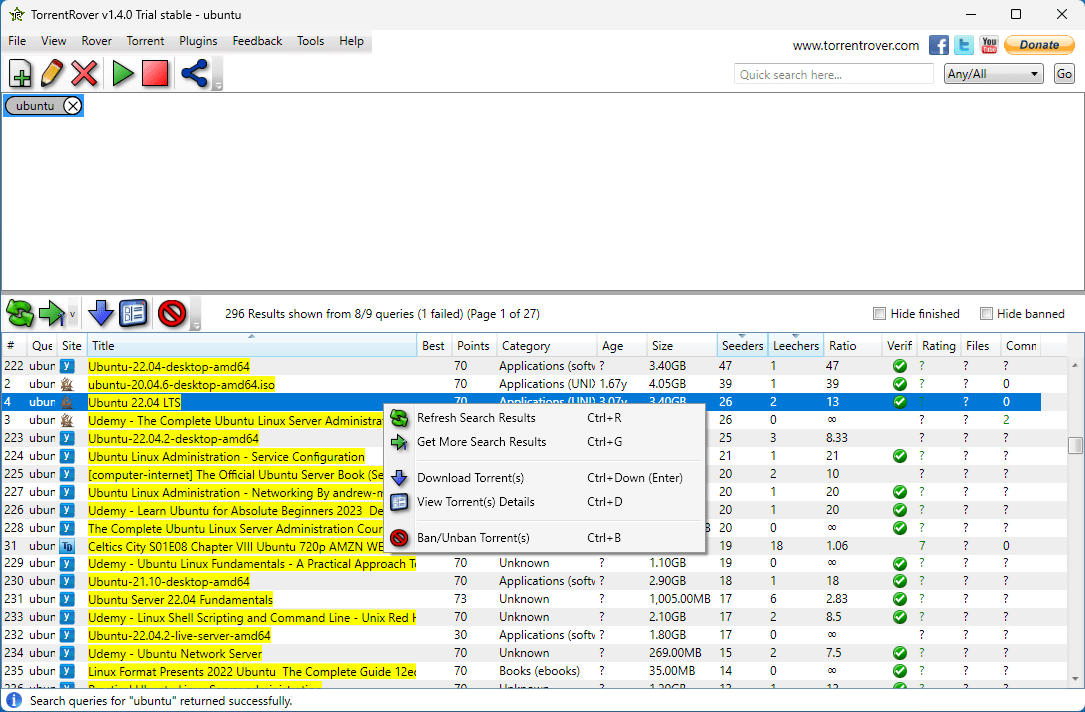Choose Refresh Search Results in context menu
This screenshot has width=1085, height=712.
click(x=544, y=418)
